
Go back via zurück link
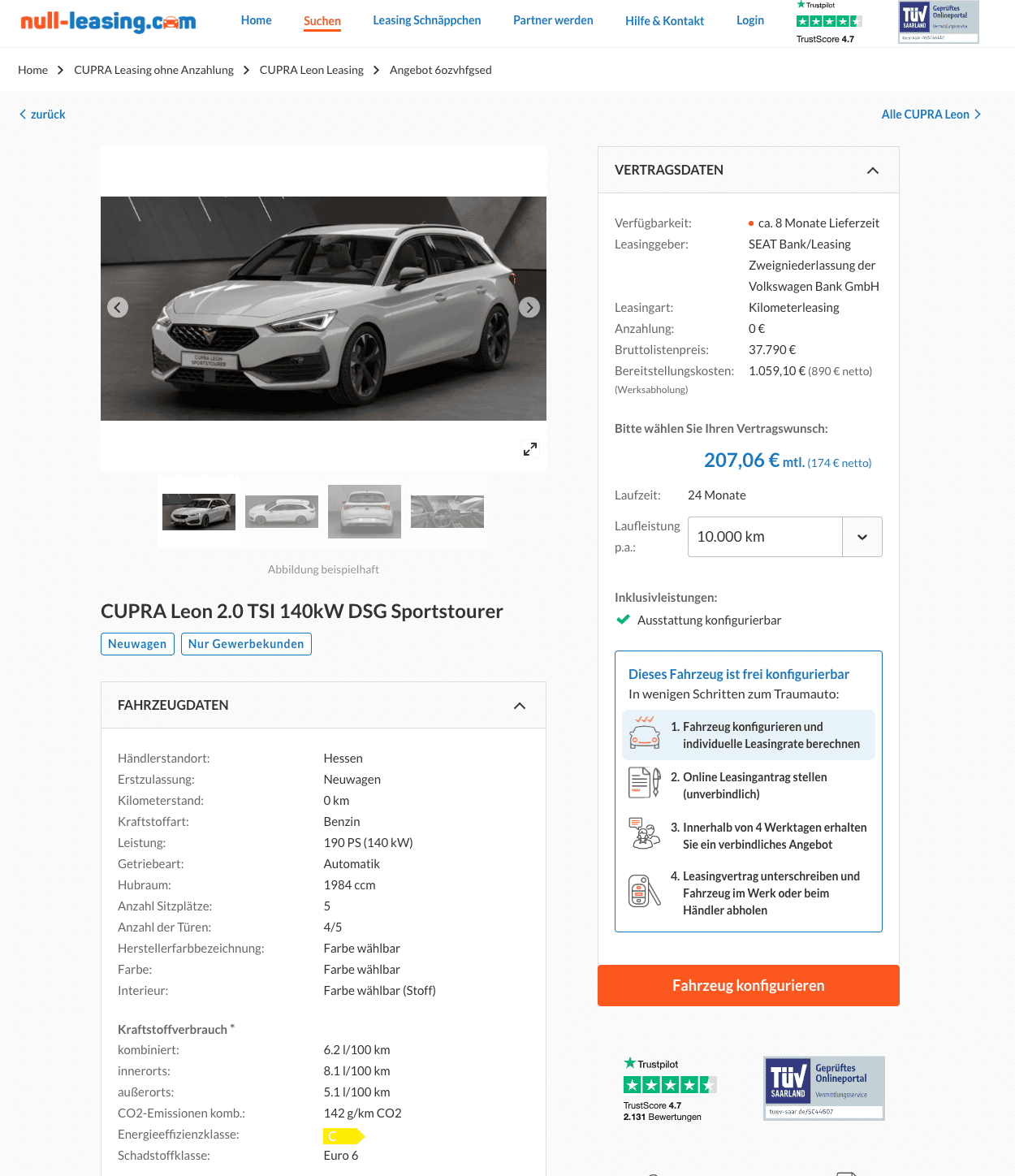(x=42, y=115)
